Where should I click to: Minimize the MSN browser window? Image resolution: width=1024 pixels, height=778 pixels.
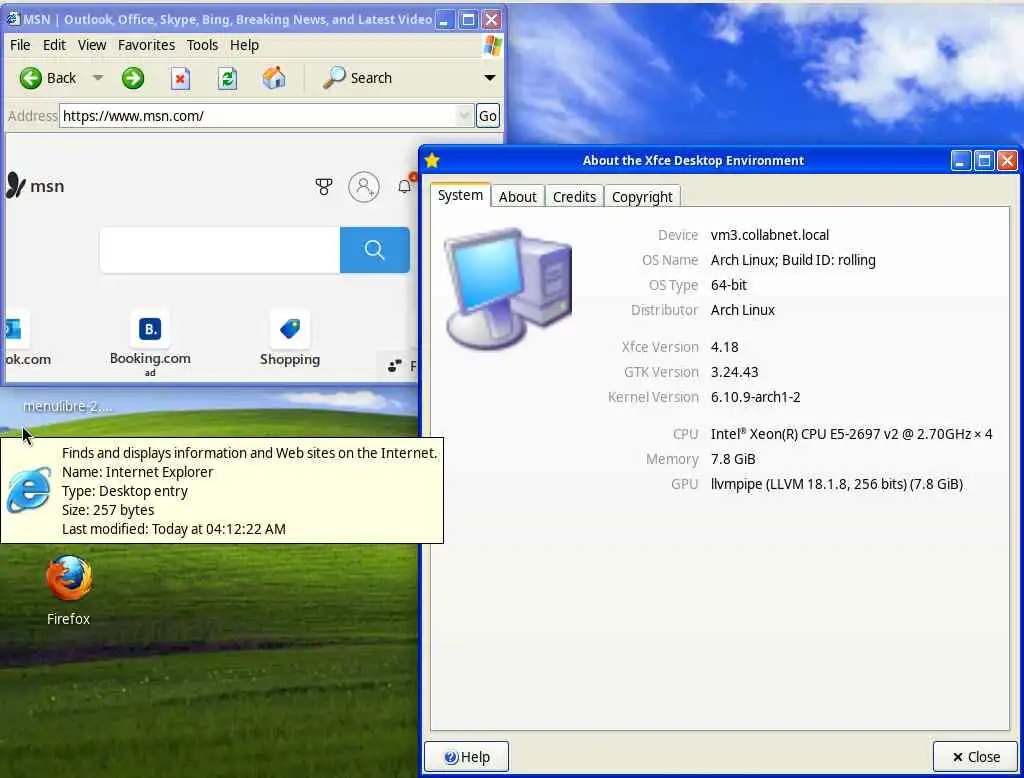click(444, 20)
